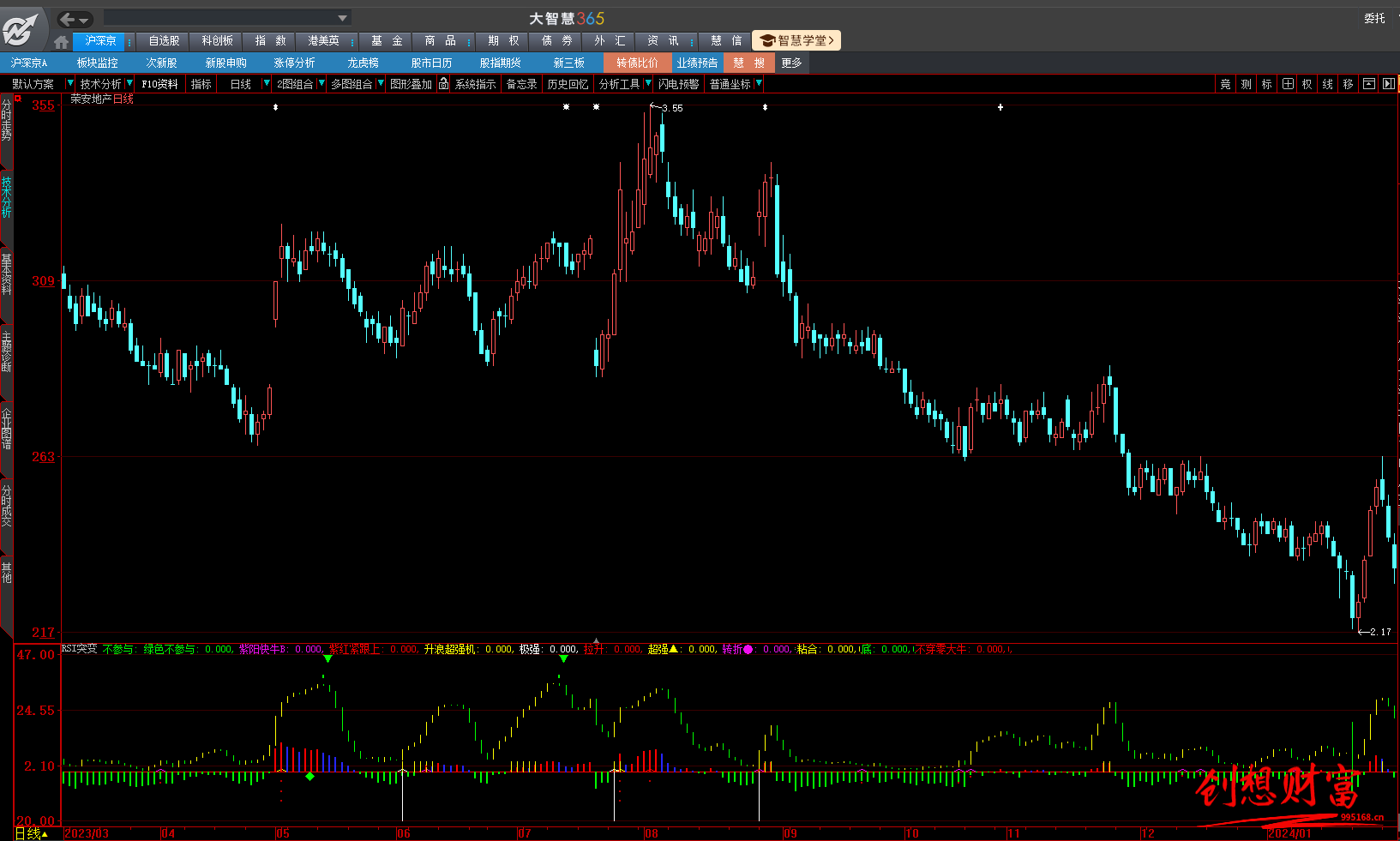
Task: Open the 股市日历 sub-tab
Action: (x=431, y=63)
